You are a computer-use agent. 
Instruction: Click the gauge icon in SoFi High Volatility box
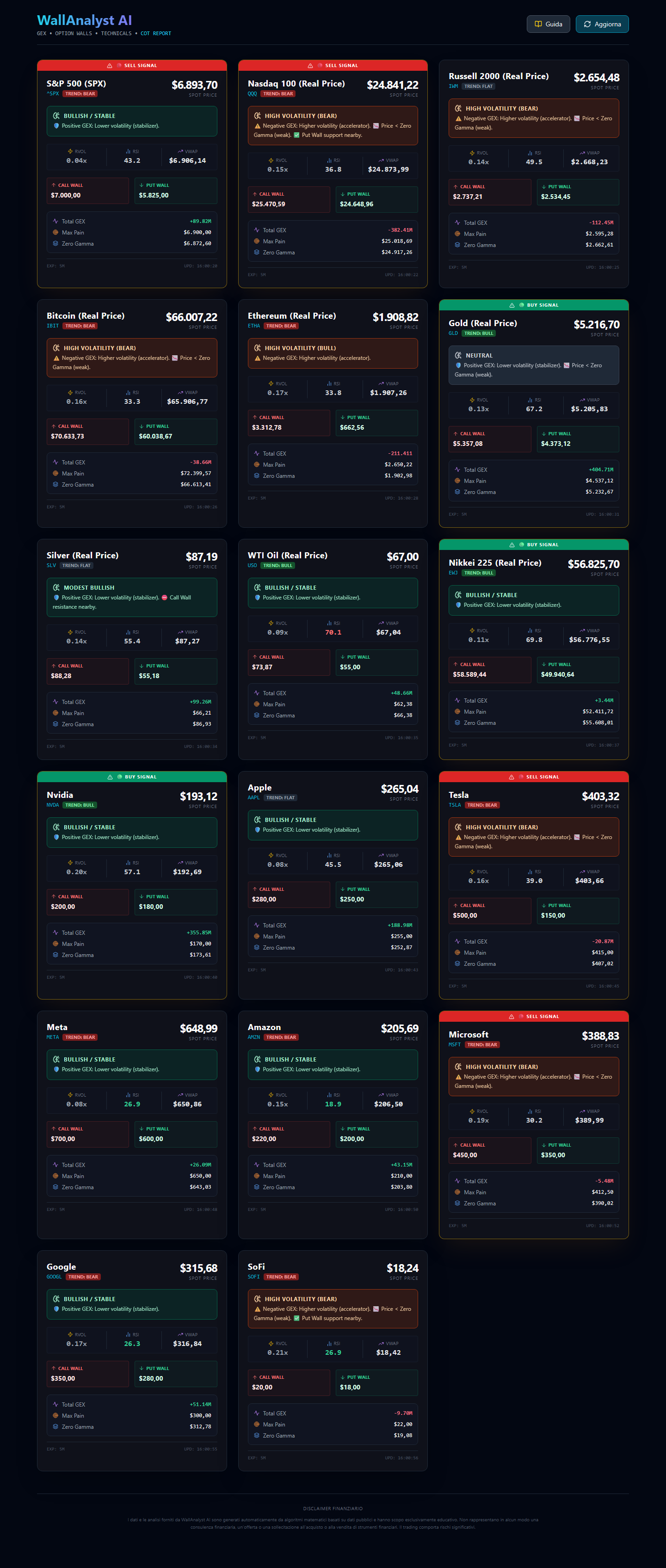(x=257, y=1299)
